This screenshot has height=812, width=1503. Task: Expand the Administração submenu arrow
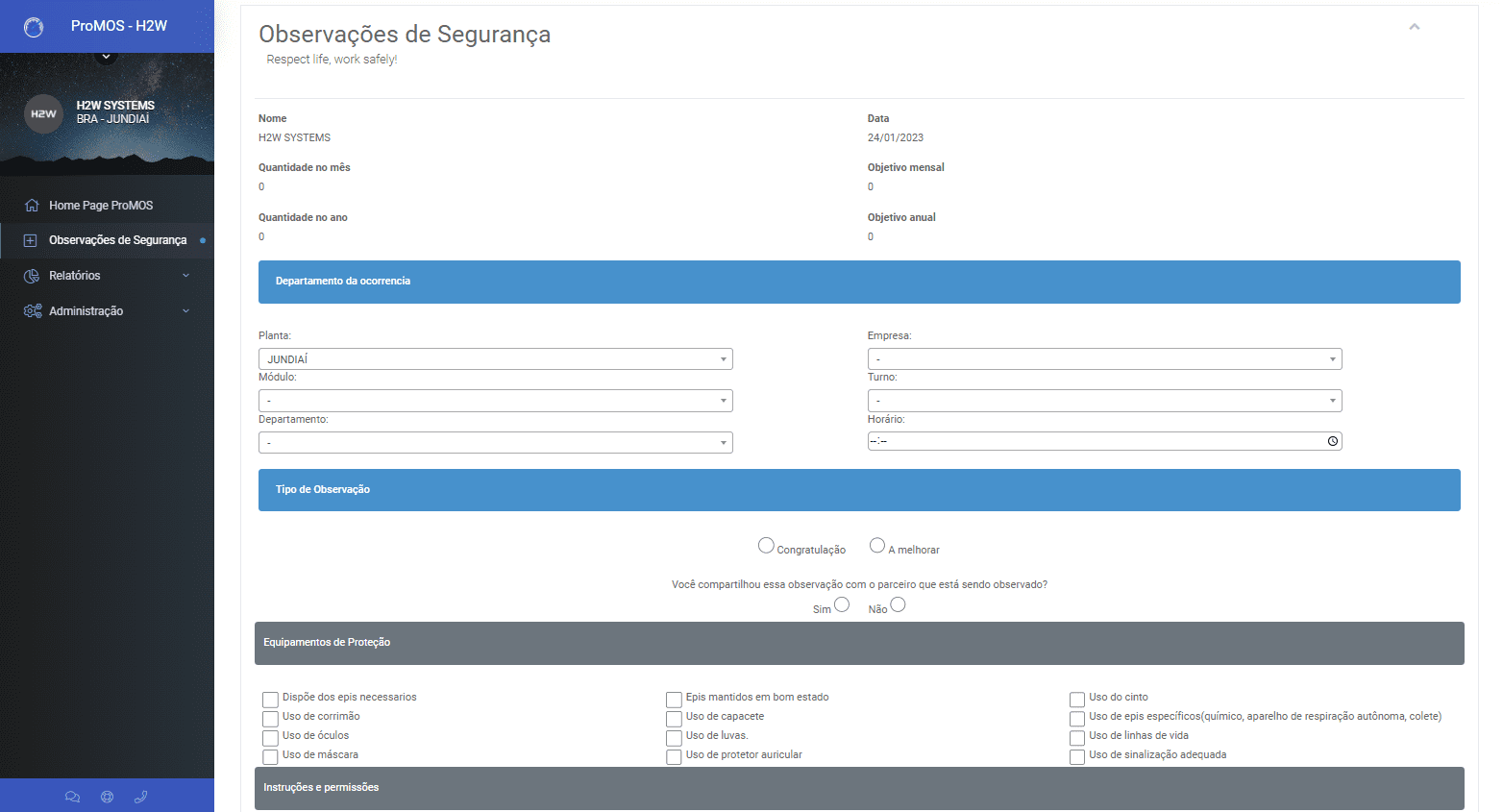[186, 311]
